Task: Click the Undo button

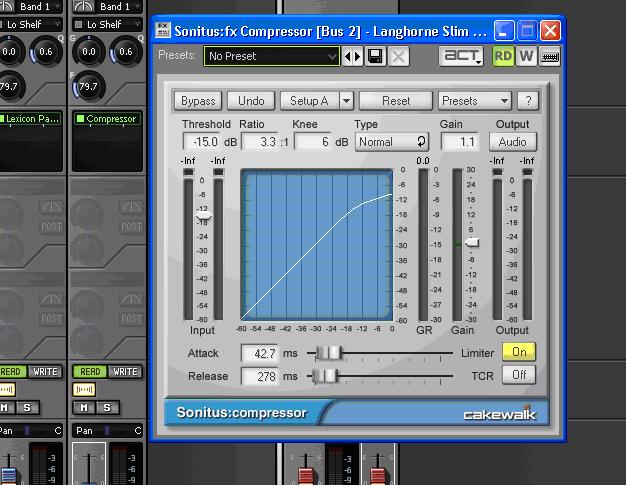Action: [251, 101]
